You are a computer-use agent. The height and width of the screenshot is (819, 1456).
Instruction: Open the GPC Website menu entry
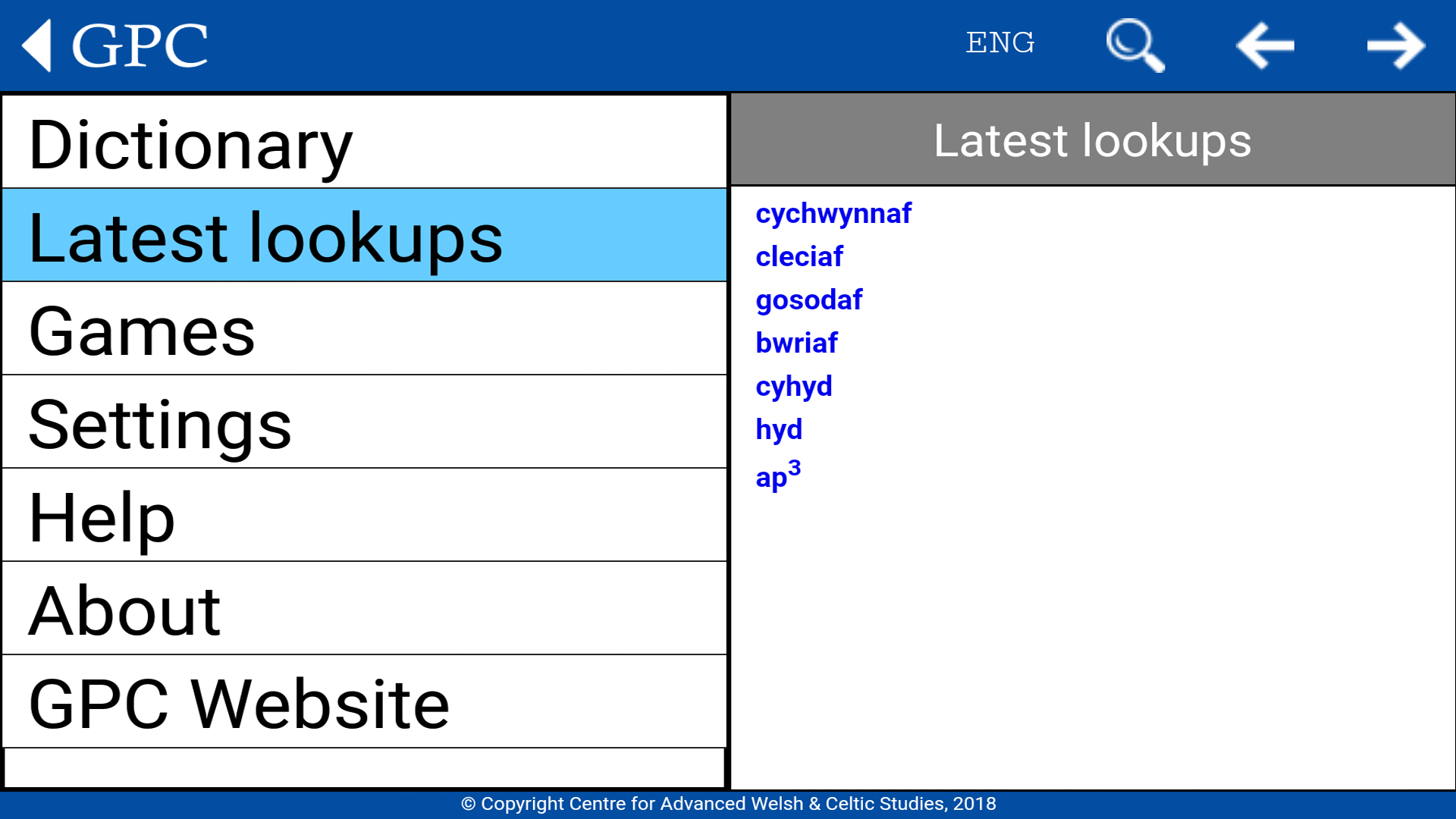[x=364, y=702]
